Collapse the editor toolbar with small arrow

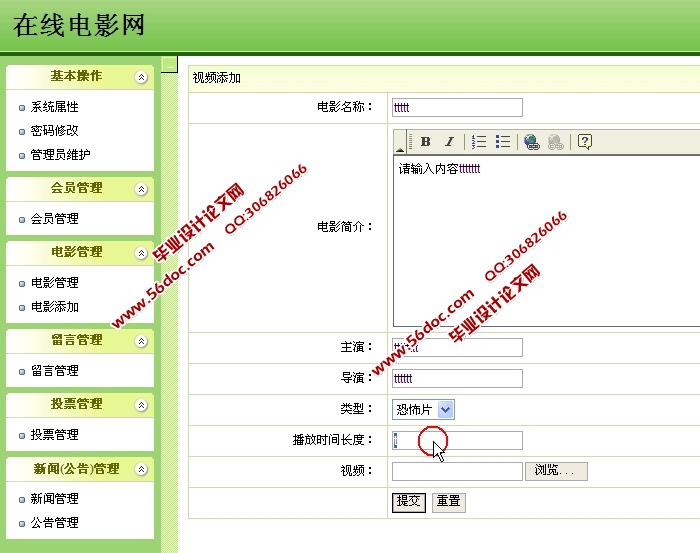(400, 145)
